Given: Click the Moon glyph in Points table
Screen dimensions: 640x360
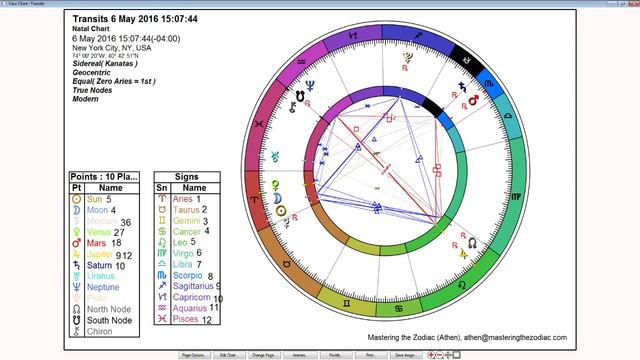Looking at the screenshot, I should point(76,210).
